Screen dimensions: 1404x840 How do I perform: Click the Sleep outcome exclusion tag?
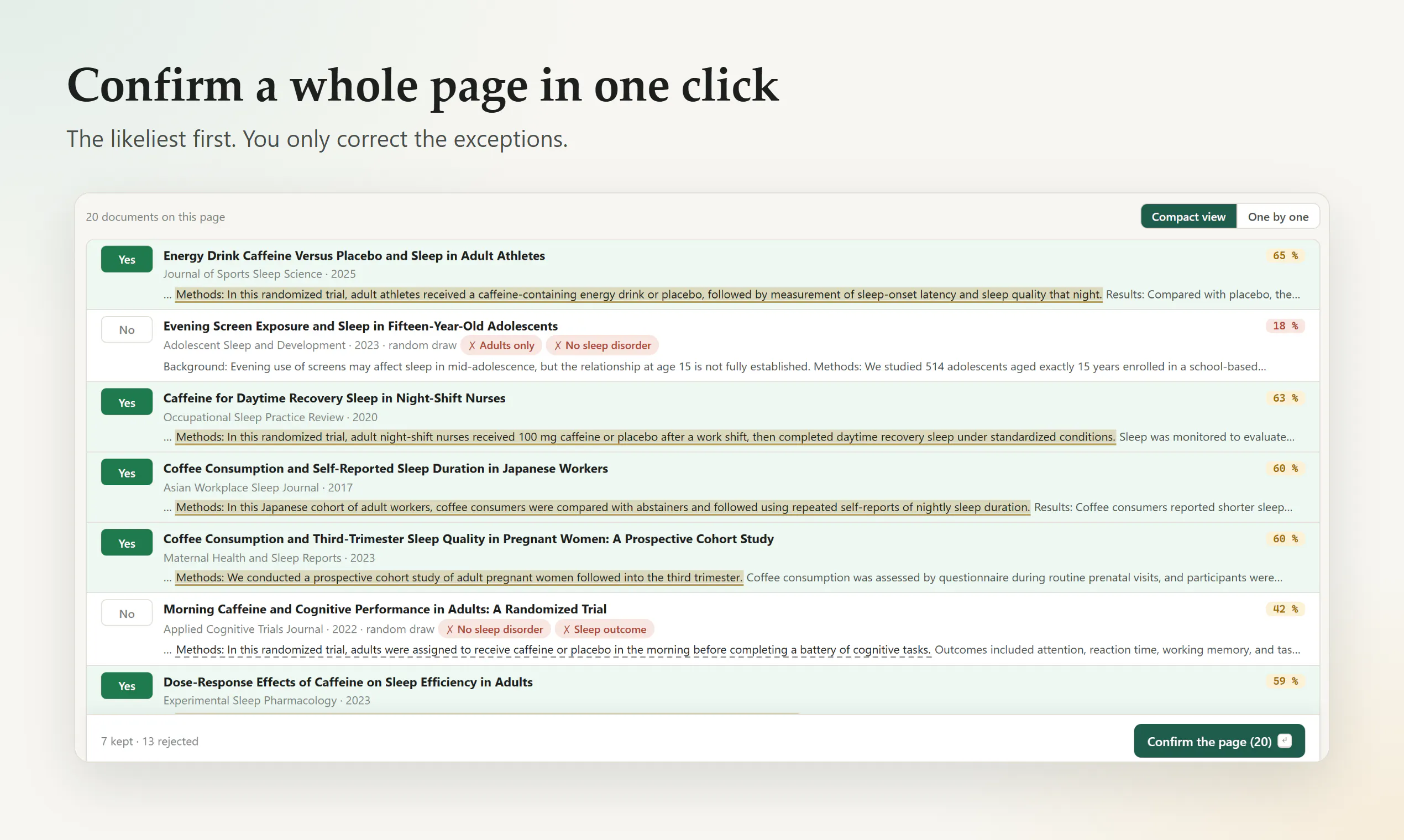pyautogui.click(x=604, y=629)
